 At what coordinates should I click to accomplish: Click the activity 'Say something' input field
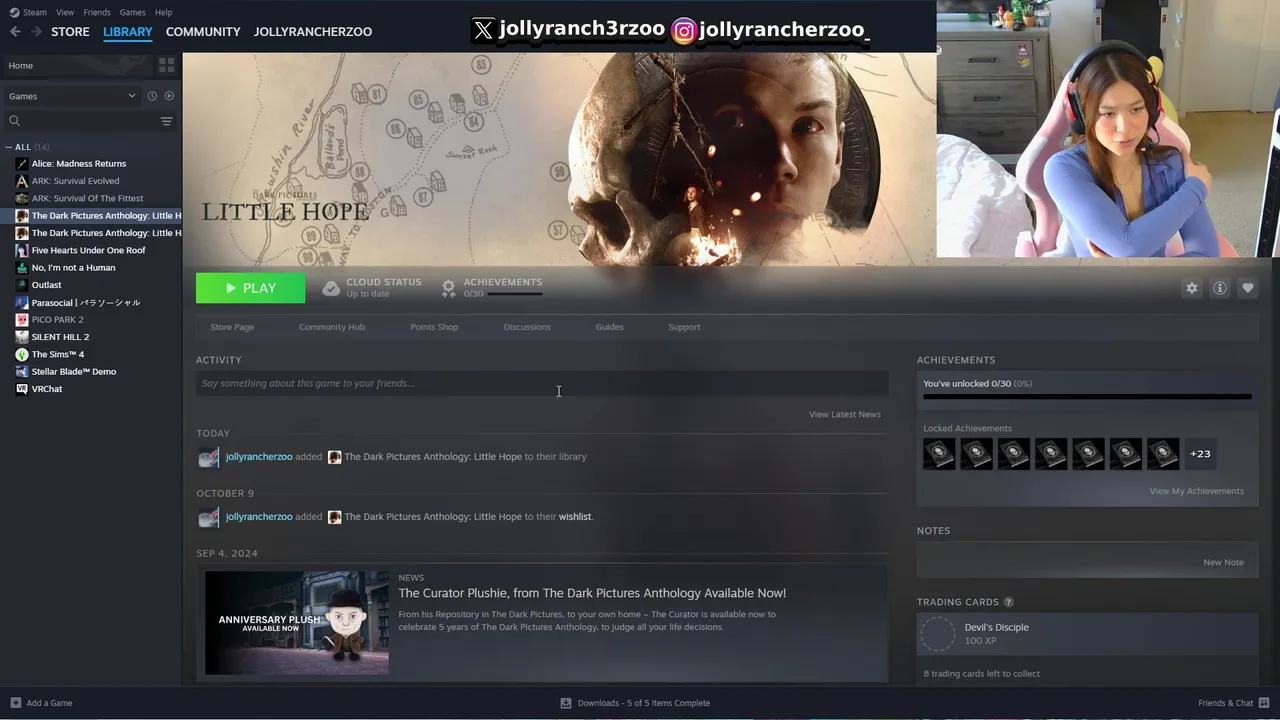pos(542,384)
